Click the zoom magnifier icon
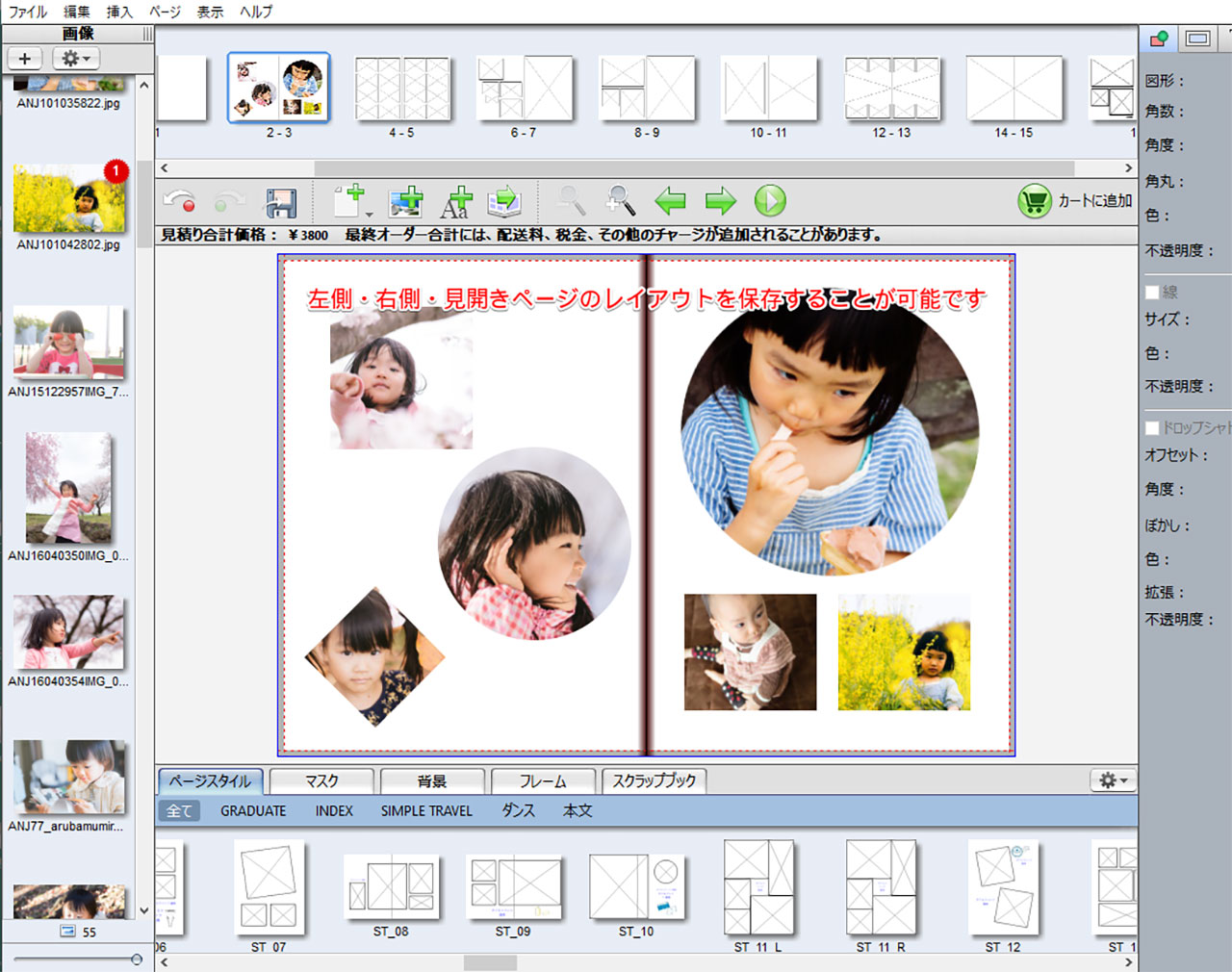 [x=621, y=200]
